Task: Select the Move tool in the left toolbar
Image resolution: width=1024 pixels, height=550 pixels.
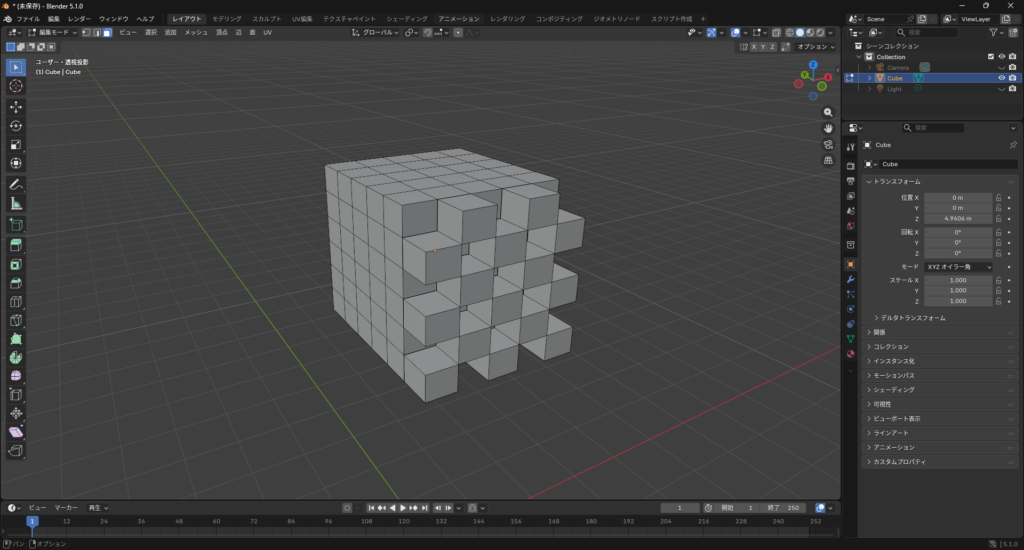Action: click(16, 106)
